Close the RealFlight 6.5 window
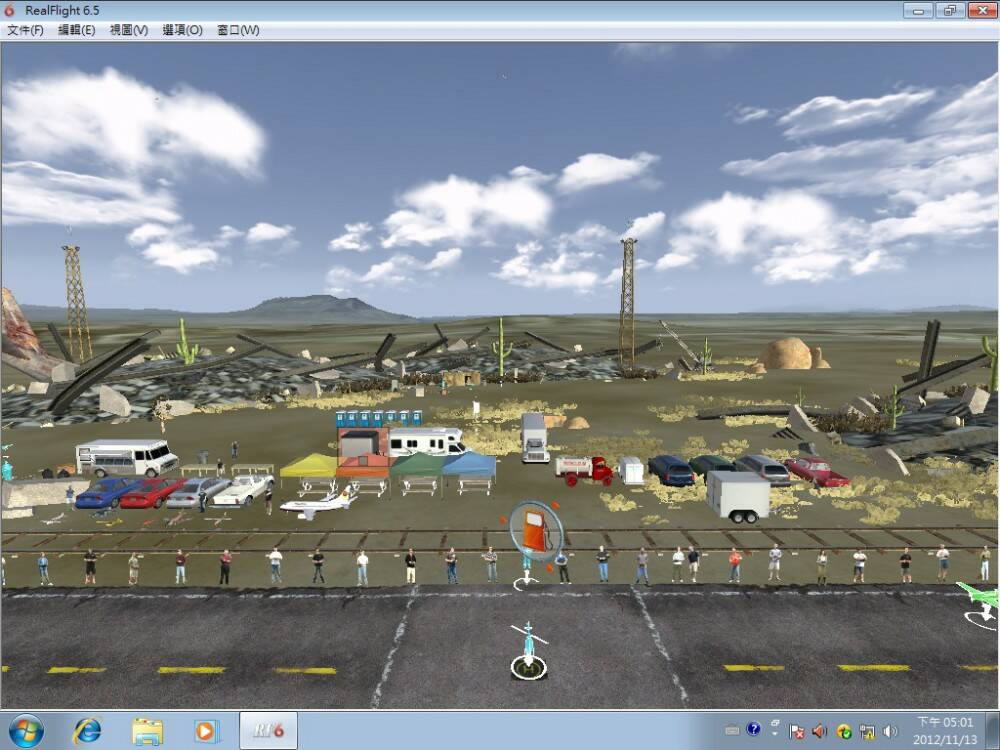The height and width of the screenshot is (750, 1000). (982, 10)
